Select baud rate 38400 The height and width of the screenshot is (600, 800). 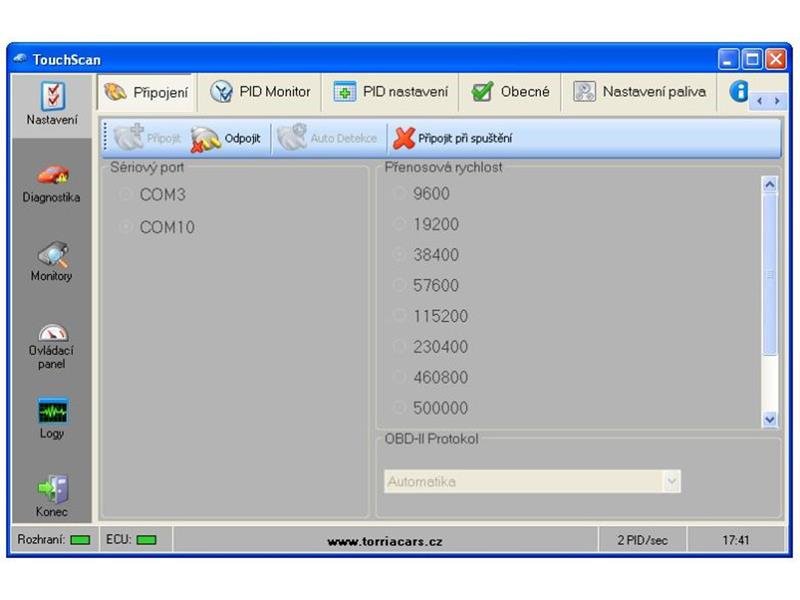pyautogui.click(x=426, y=255)
